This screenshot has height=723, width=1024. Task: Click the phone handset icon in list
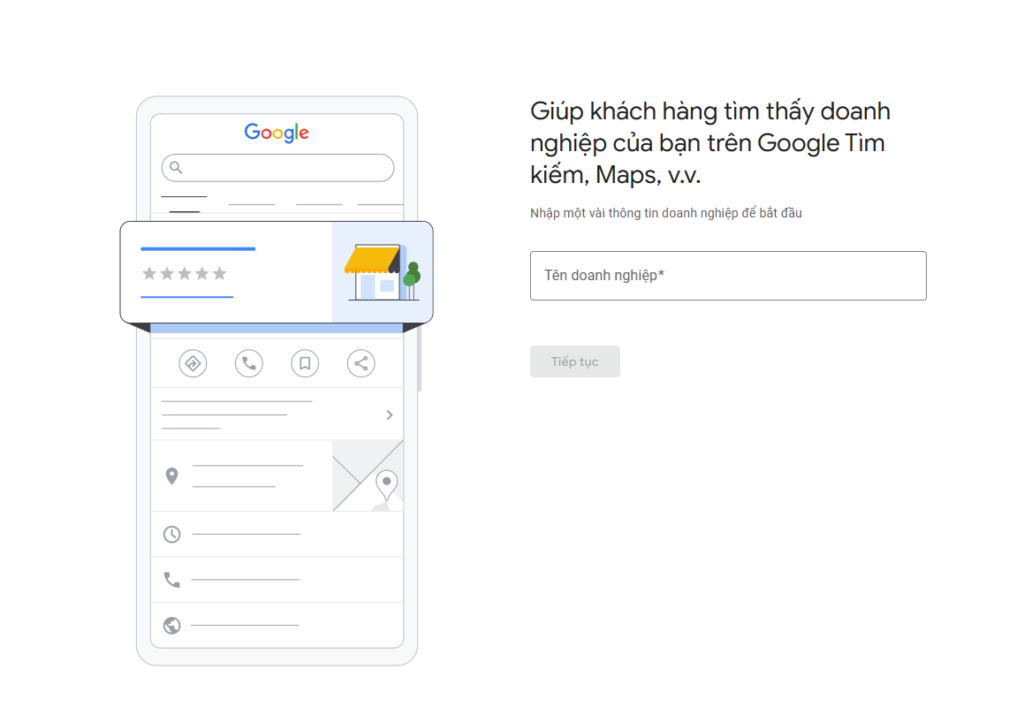[x=172, y=579]
